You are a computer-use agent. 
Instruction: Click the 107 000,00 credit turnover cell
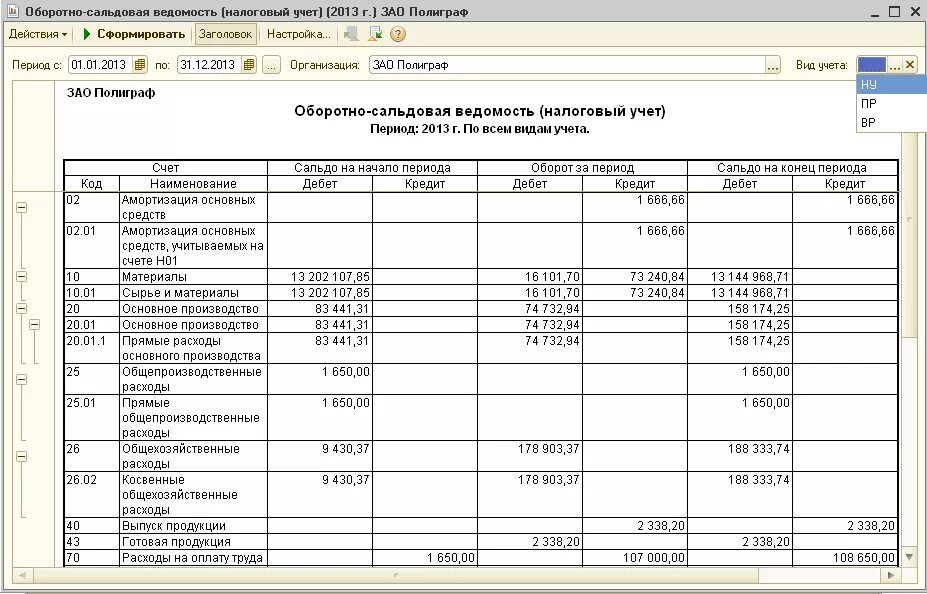(634, 557)
